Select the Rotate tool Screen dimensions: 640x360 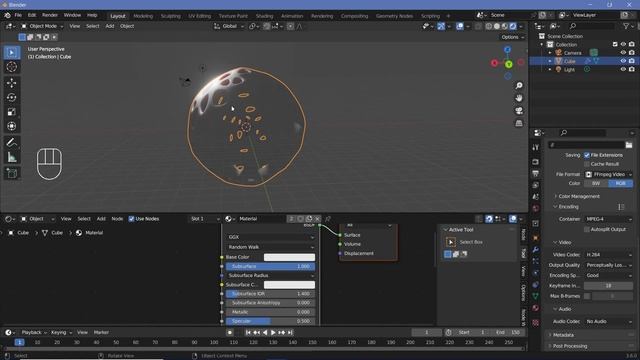(11, 97)
